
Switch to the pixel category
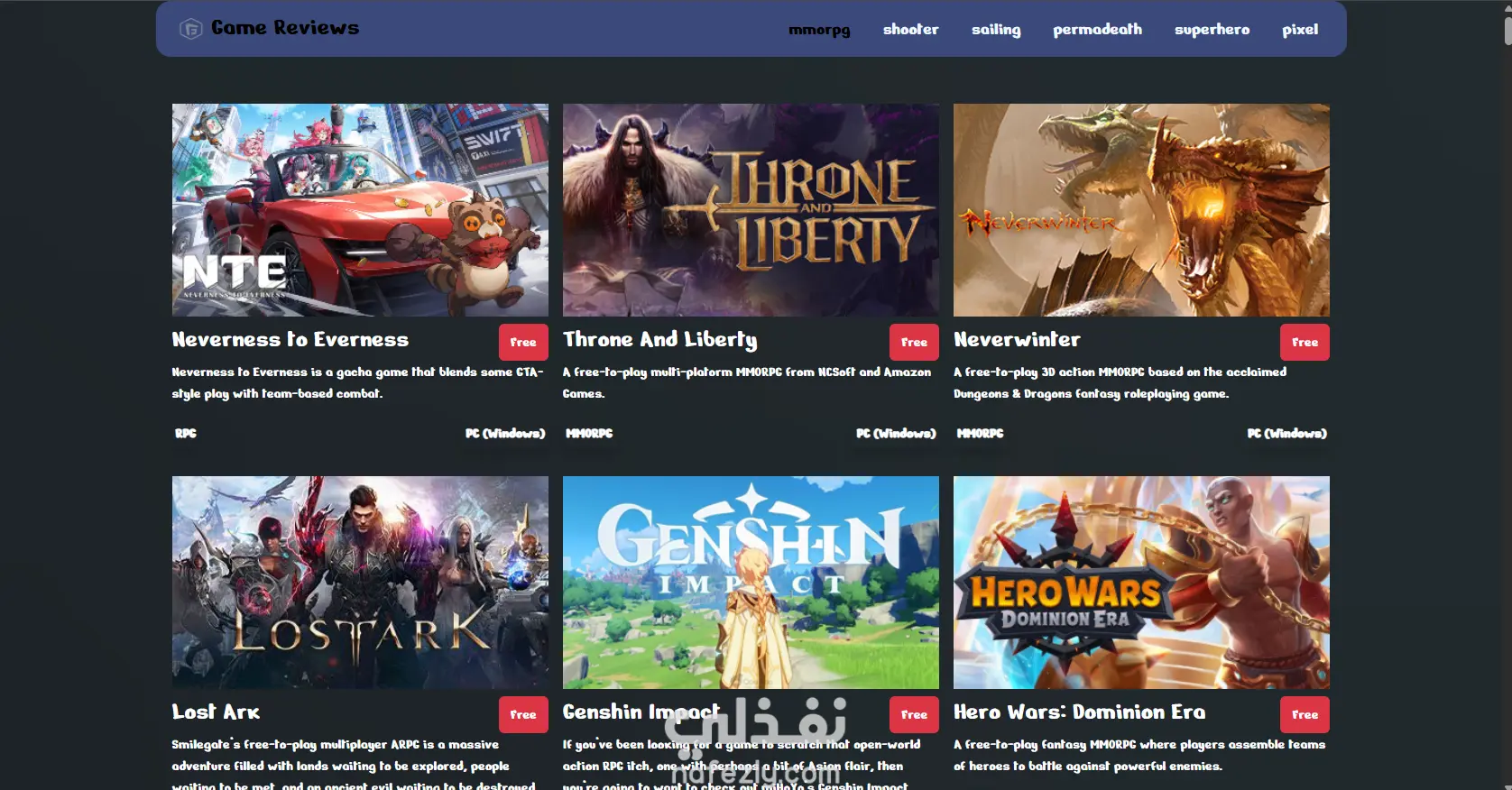(1300, 30)
